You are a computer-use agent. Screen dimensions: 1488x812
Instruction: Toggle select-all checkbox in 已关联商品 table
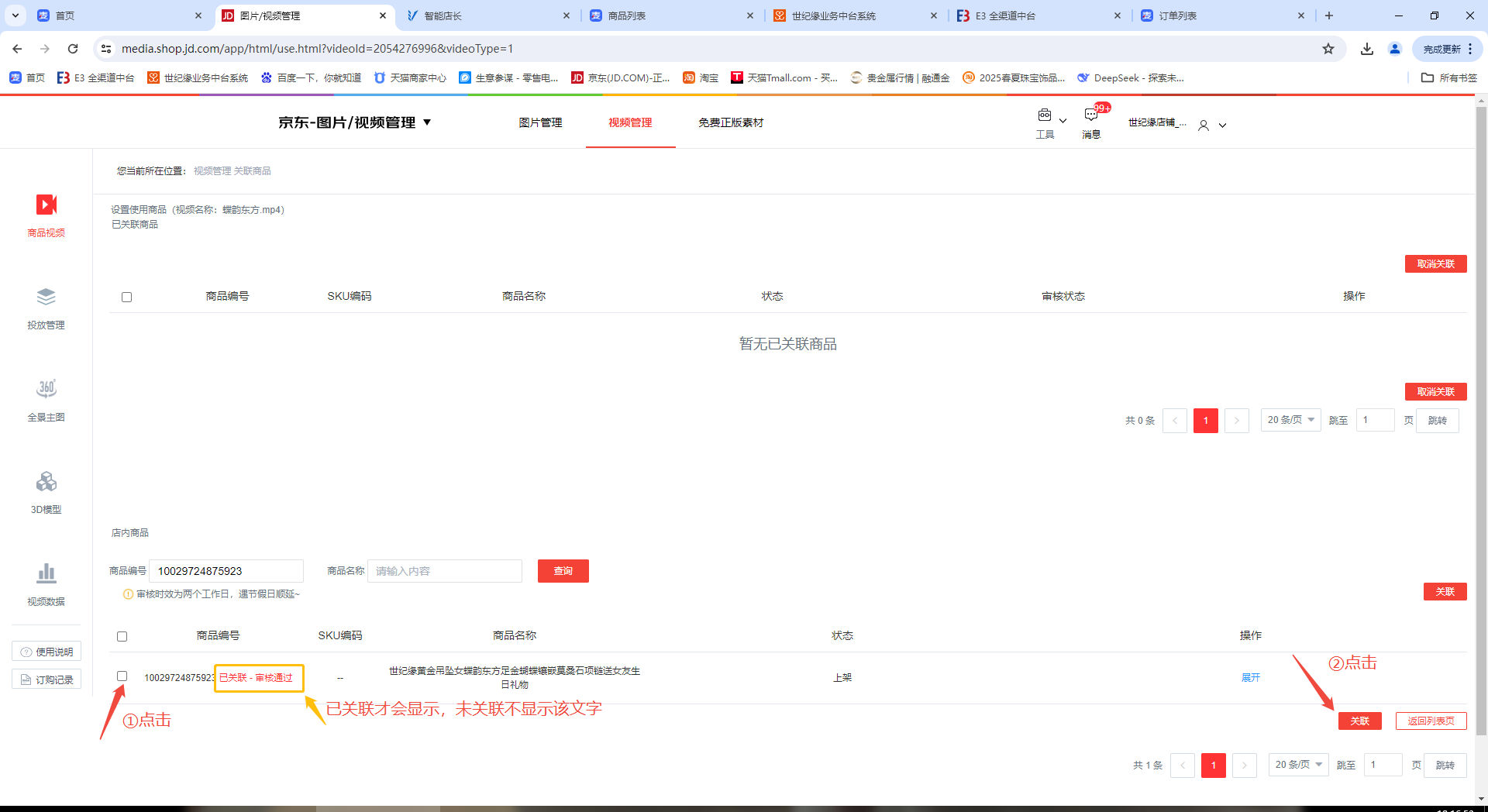click(127, 298)
